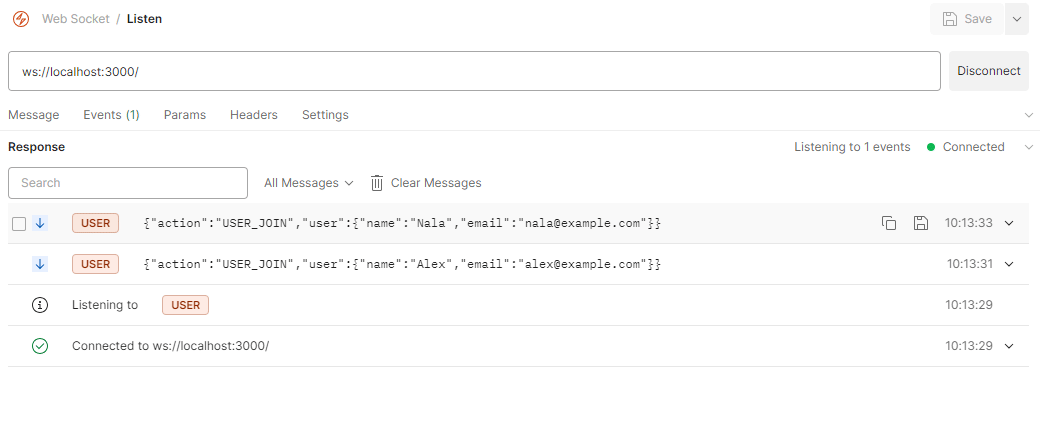Viewport: 1040px width, 430px height.
Task: Click the incoming arrow icon on Nala message
Action: pyautogui.click(x=40, y=223)
